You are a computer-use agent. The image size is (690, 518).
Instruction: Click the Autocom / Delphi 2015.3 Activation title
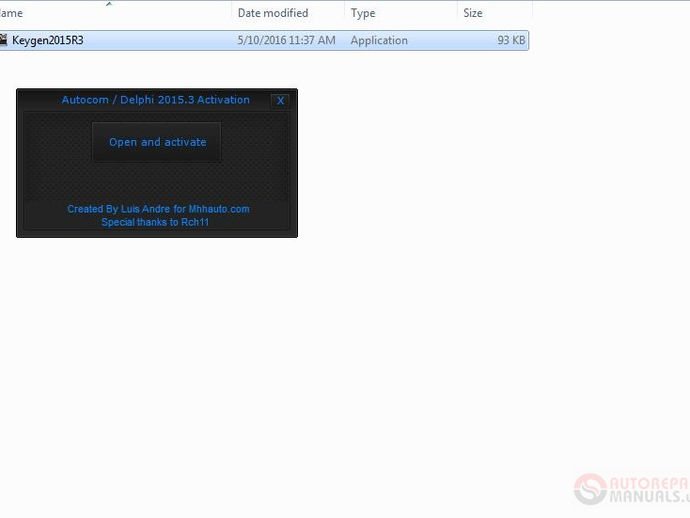(x=155, y=100)
